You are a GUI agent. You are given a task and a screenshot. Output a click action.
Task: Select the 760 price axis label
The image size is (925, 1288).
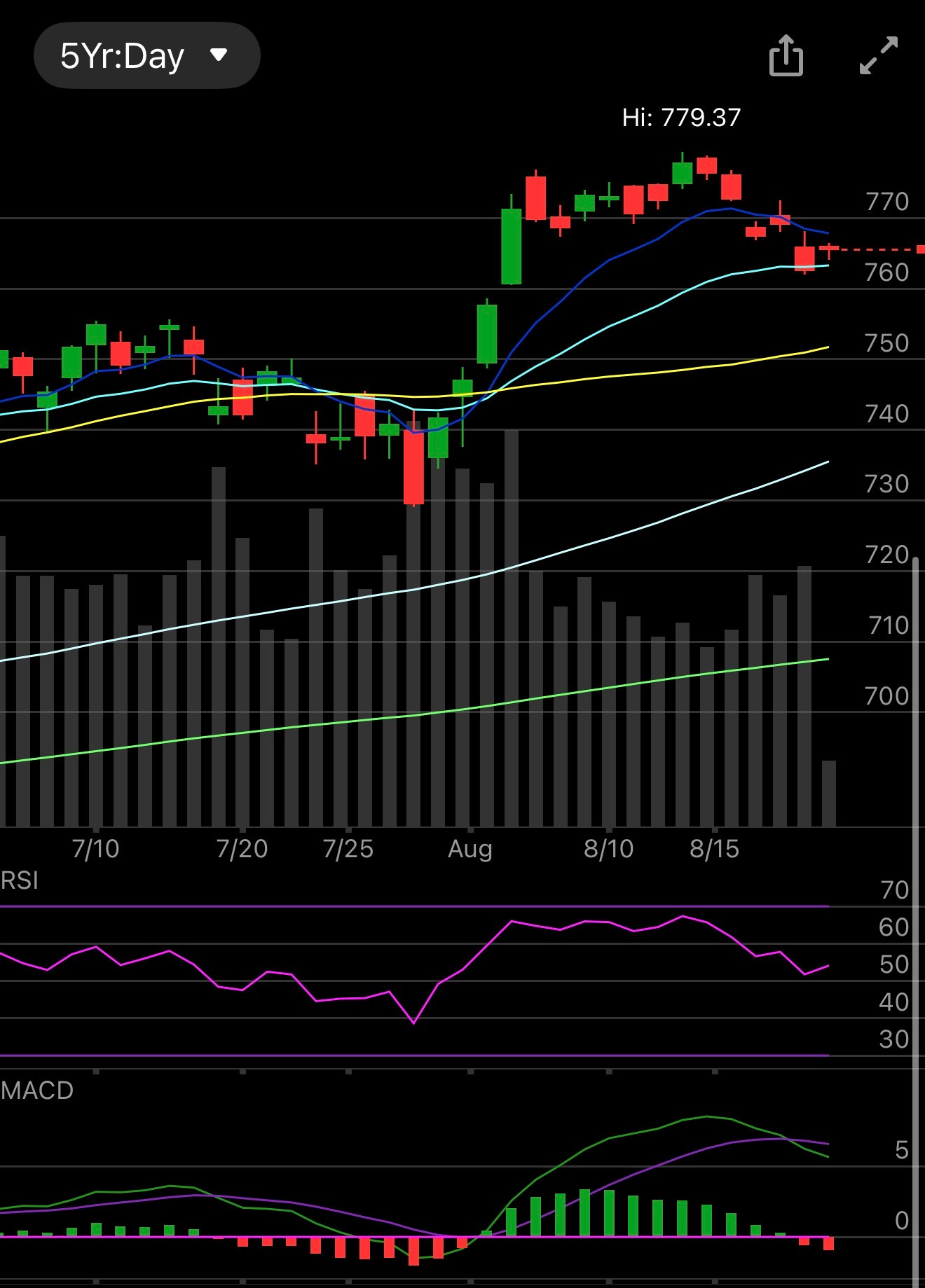(887, 272)
